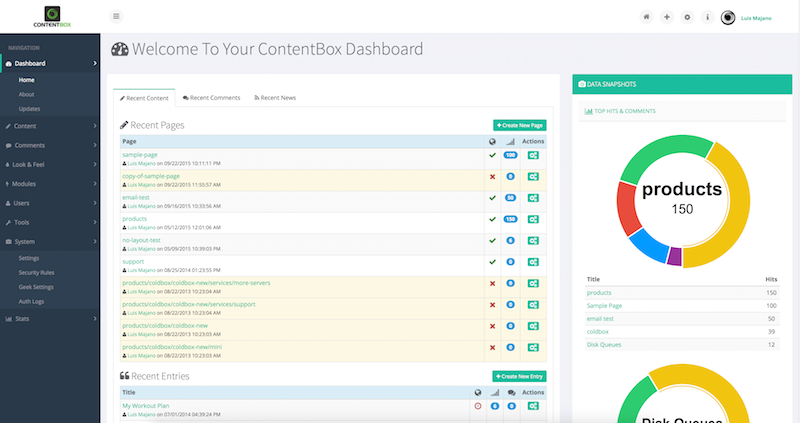Click the Create New Page button

pos(520,126)
